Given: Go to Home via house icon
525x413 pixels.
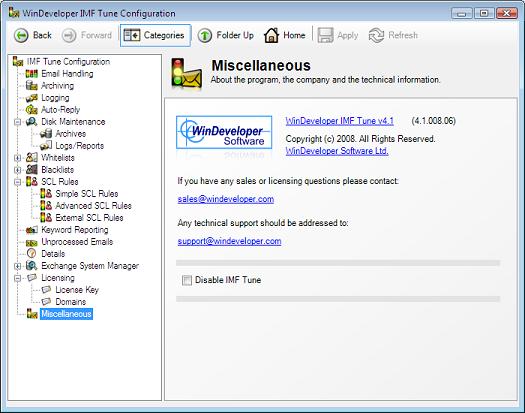Looking at the screenshot, I should [x=271, y=35].
